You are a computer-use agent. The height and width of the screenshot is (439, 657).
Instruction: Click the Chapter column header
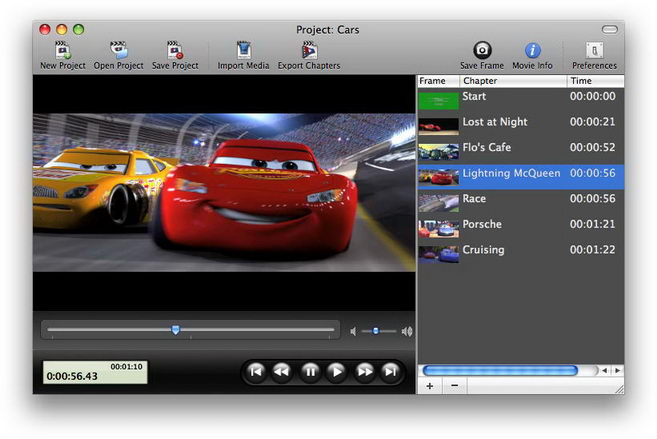point(512,81)
